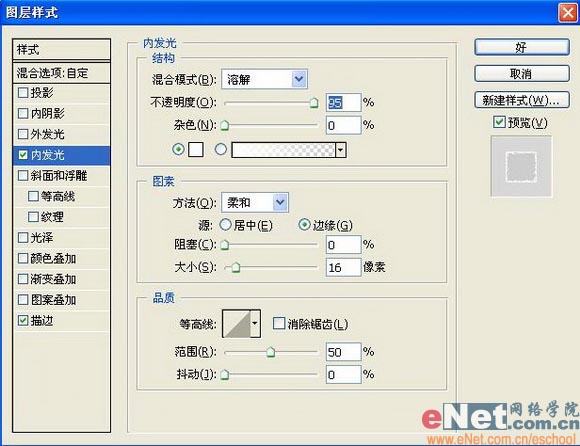This screenshot has height=446, width=580.
Task: Click the 杂色 value field
Action: point(343,126)
